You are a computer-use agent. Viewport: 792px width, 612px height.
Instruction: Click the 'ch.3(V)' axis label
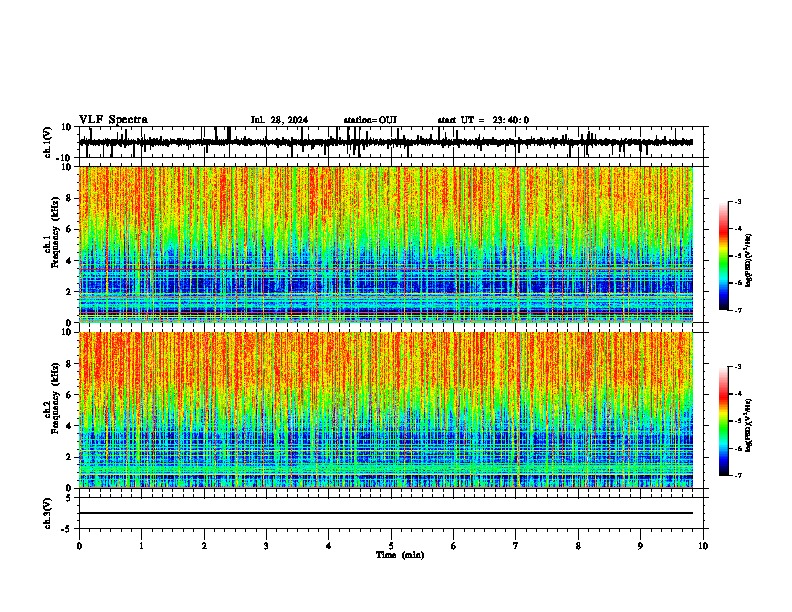[x=48, y=513]
